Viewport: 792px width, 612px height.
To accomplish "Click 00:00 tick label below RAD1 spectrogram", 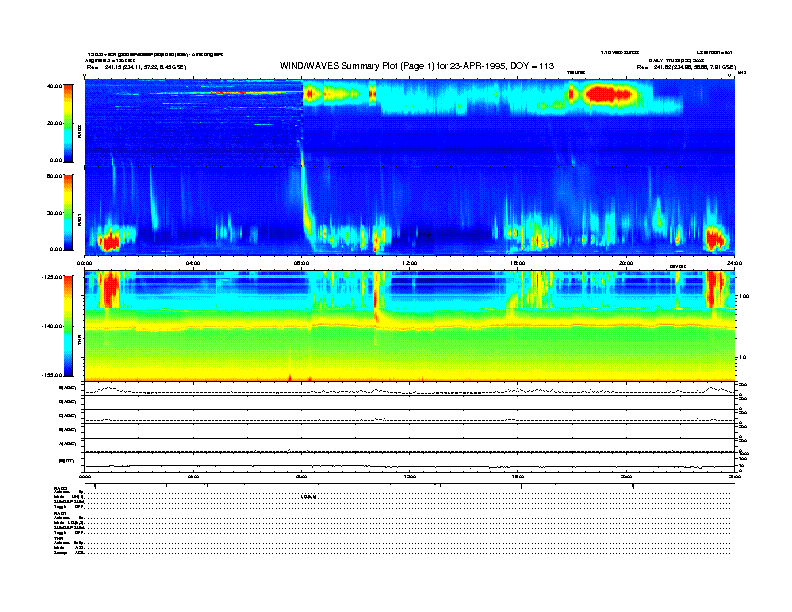I will tap(84, 263).
